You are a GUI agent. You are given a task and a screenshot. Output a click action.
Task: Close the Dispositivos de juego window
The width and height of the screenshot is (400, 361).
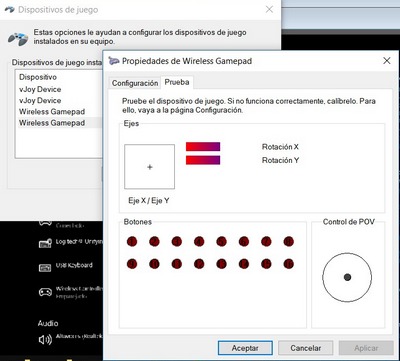tap(269, 9)
